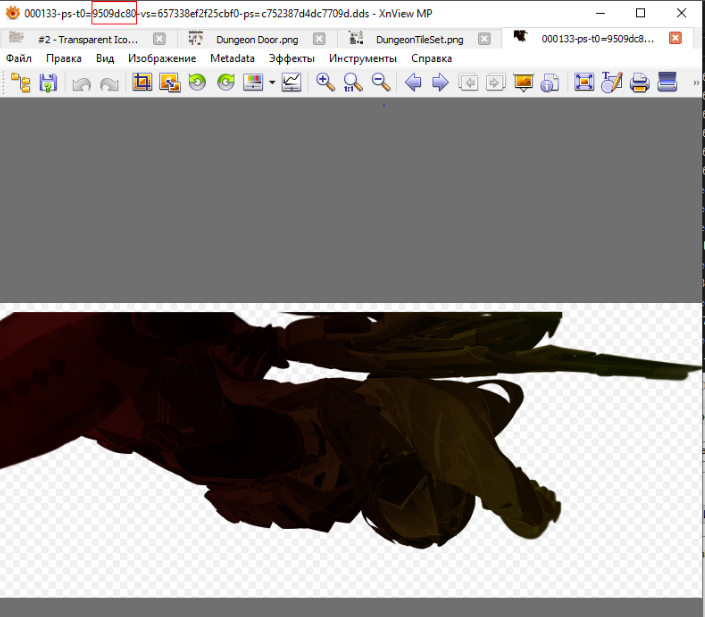The width and height of the screenshot is (705, 617).
Task: Open the Adjust colors sliders icon
Action: [253, 82]
